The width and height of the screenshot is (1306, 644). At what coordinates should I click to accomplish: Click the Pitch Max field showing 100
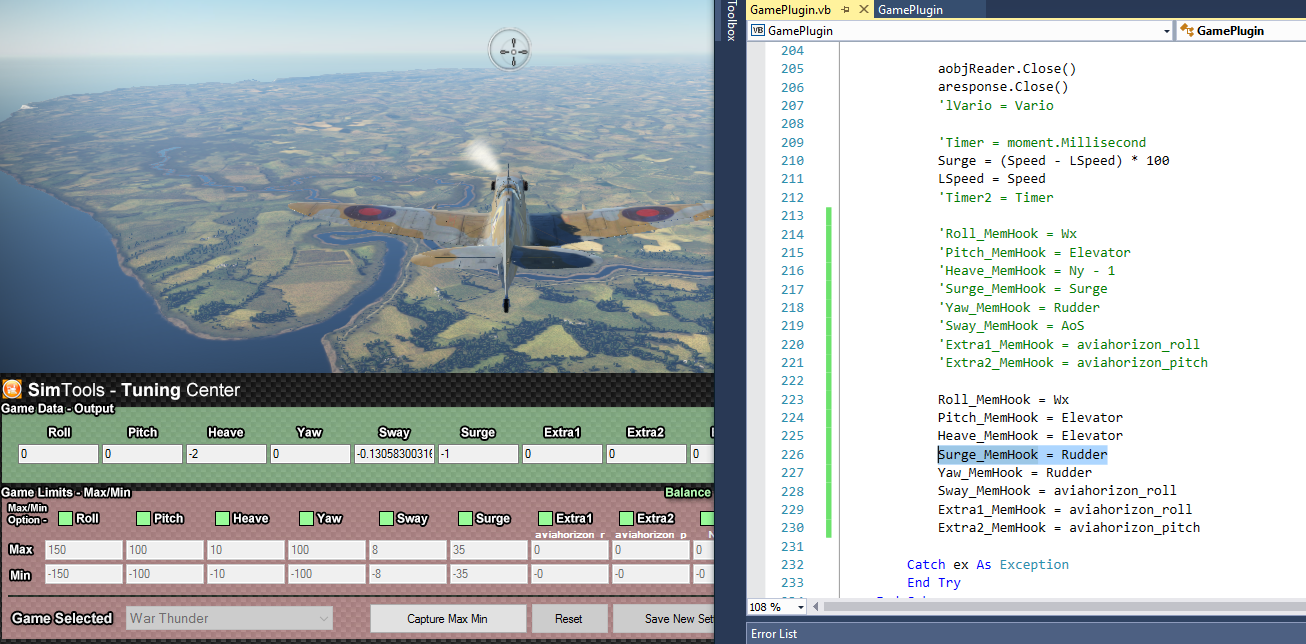pos(163,550)
